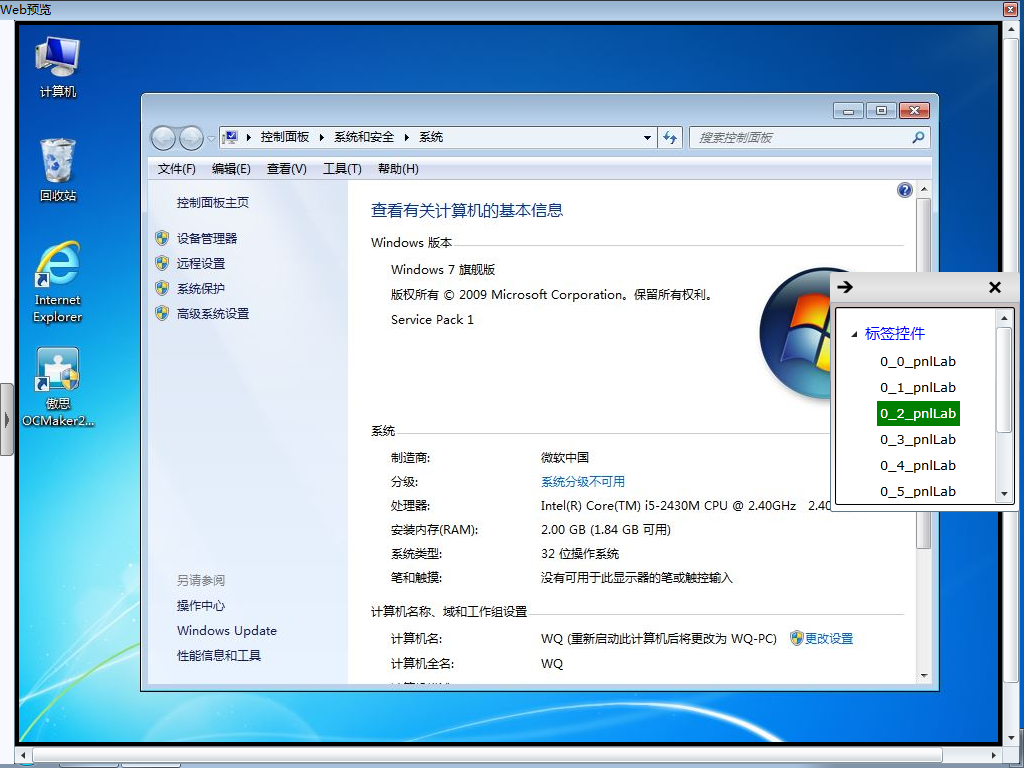Open 系统保护 link
Screen dimensions: 1024x768
click(x=200, y=288)
